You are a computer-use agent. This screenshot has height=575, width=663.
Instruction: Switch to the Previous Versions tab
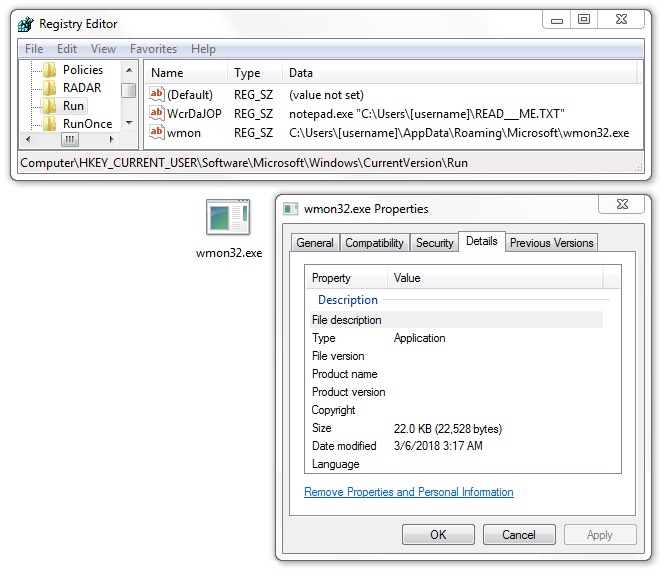551,243
